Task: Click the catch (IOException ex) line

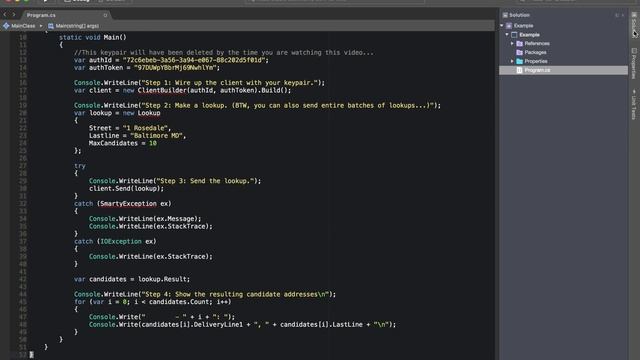Action: [115, 241]
